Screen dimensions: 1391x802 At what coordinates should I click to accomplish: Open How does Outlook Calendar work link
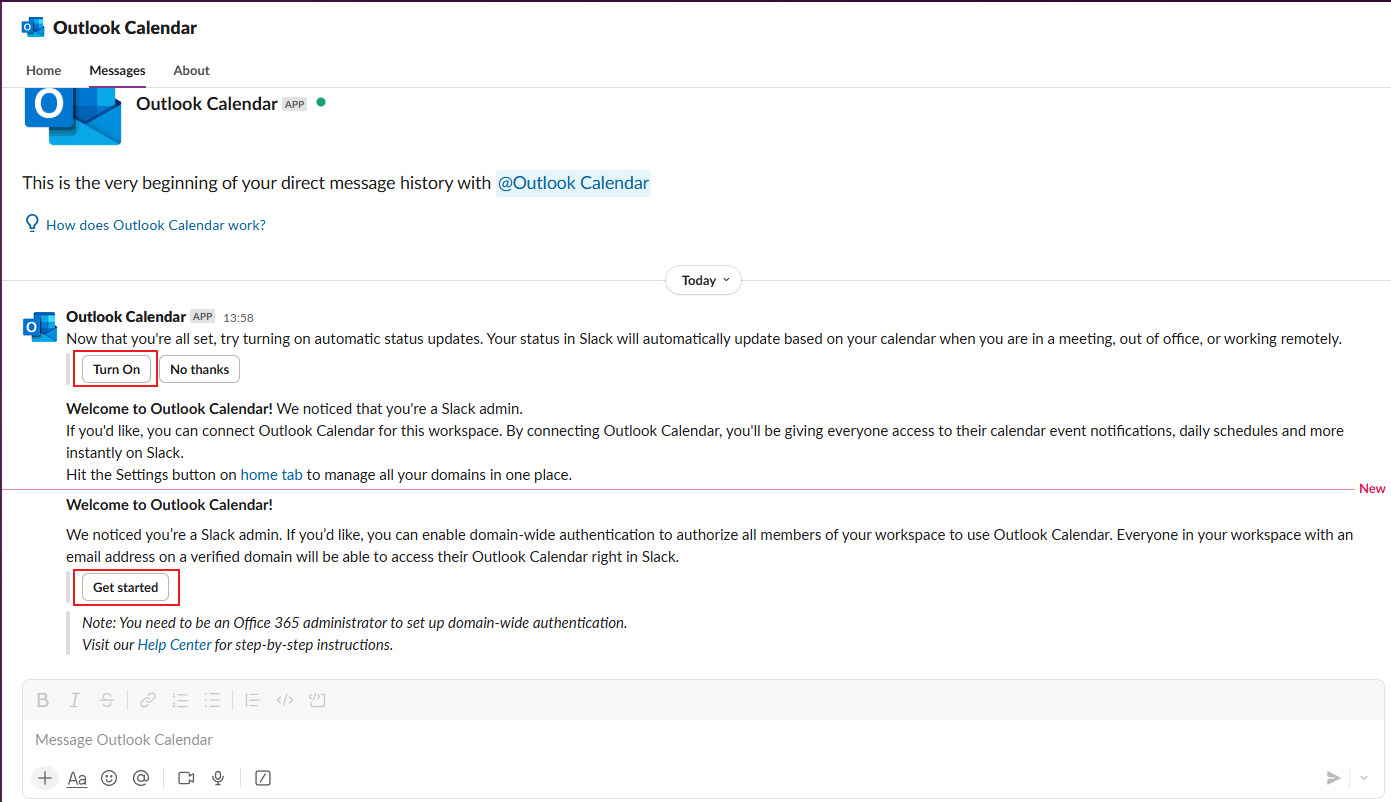[156, 225]
